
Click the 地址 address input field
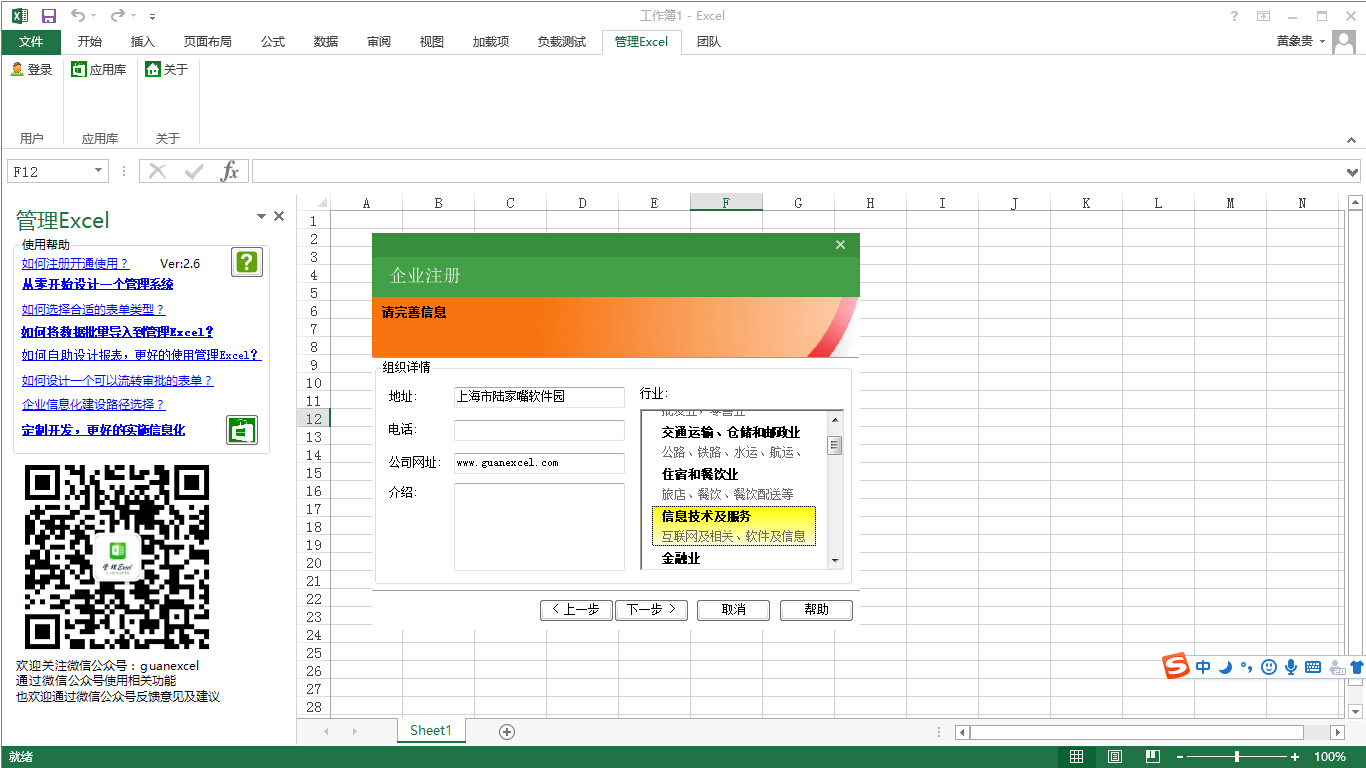(x=539, y=396)
